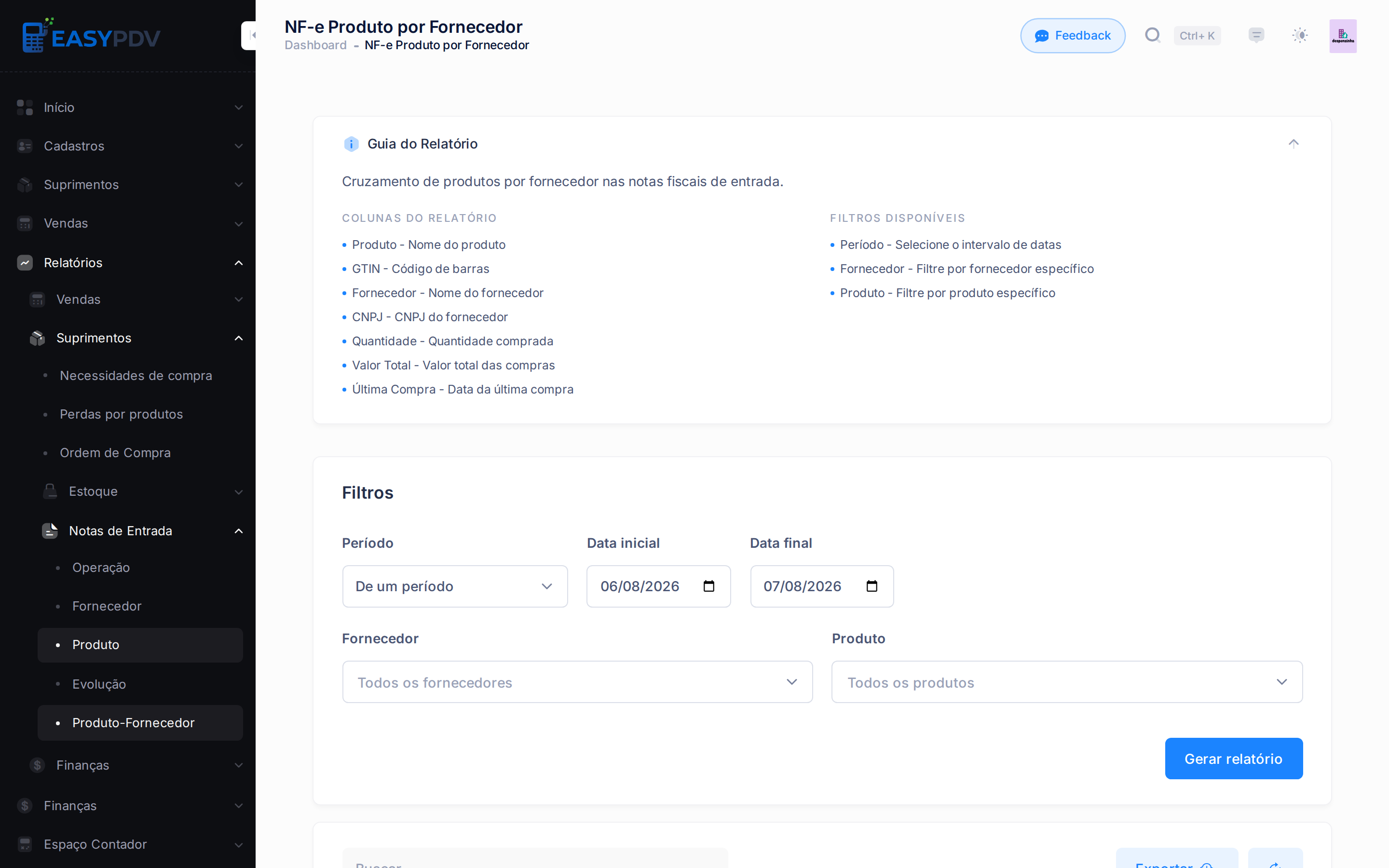Click the 'Quantidade - Quantidade comprada' line

click(452, 341)
